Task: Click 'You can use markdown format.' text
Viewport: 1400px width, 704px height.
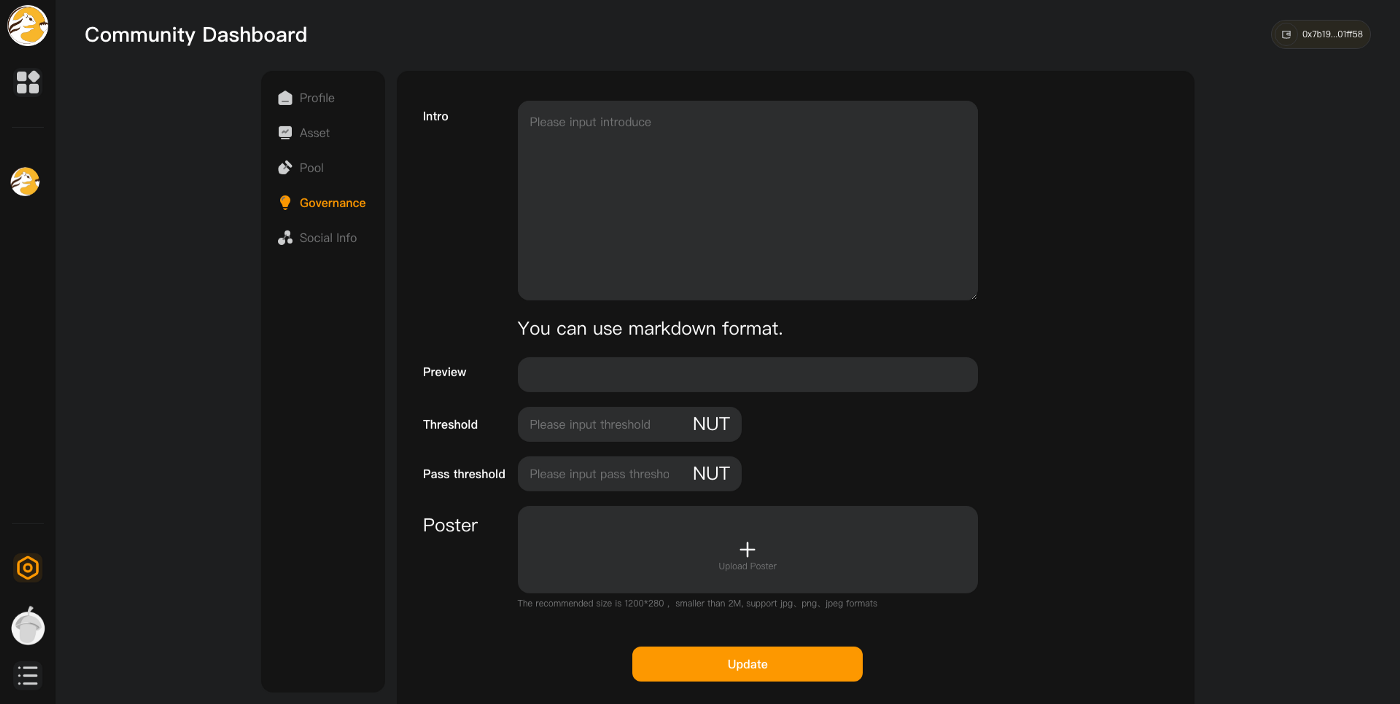Action: 650,328
